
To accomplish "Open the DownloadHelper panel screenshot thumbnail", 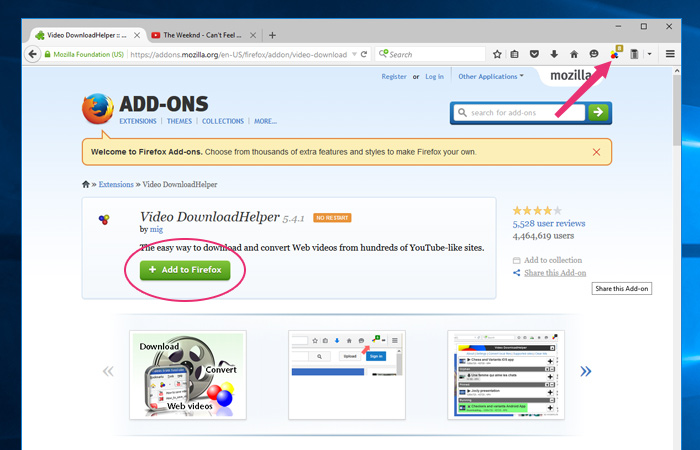I will [506, 375].
